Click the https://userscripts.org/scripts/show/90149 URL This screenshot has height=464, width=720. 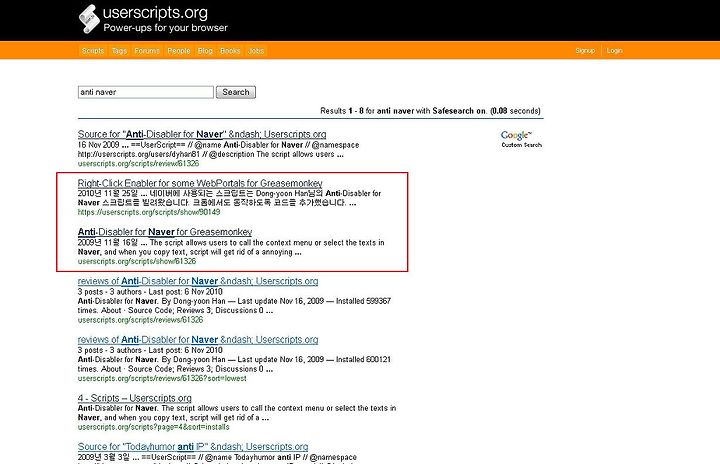pyautogui.click(x=149, y=212)
